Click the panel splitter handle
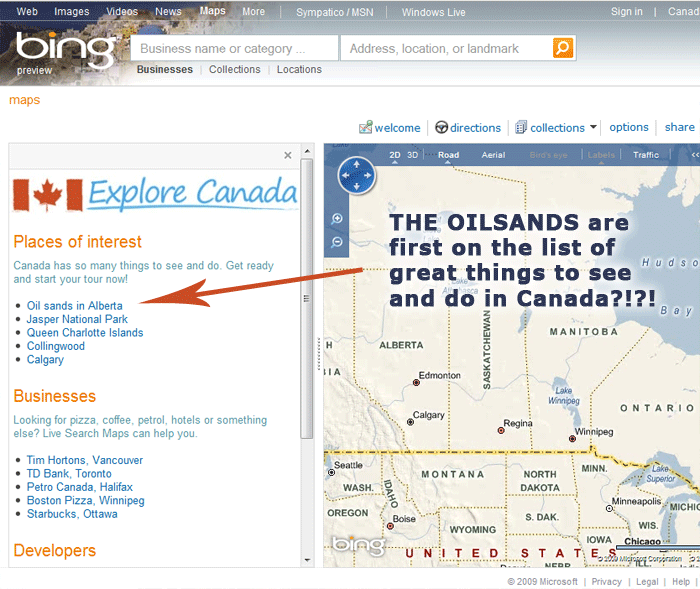This screenshot has width=700, height=589. [319, 354]
